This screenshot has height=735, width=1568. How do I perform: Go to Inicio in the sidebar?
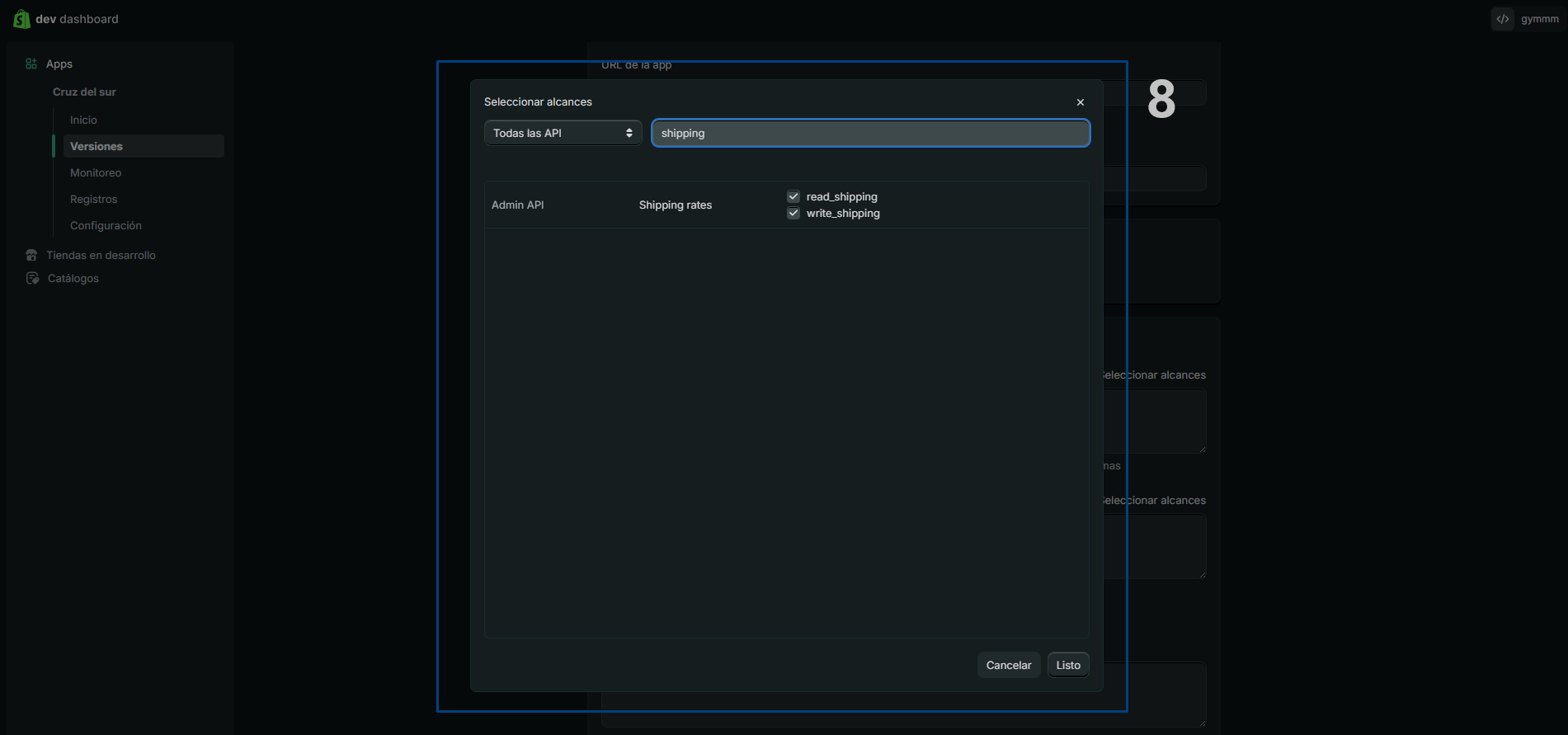point(83,120)
